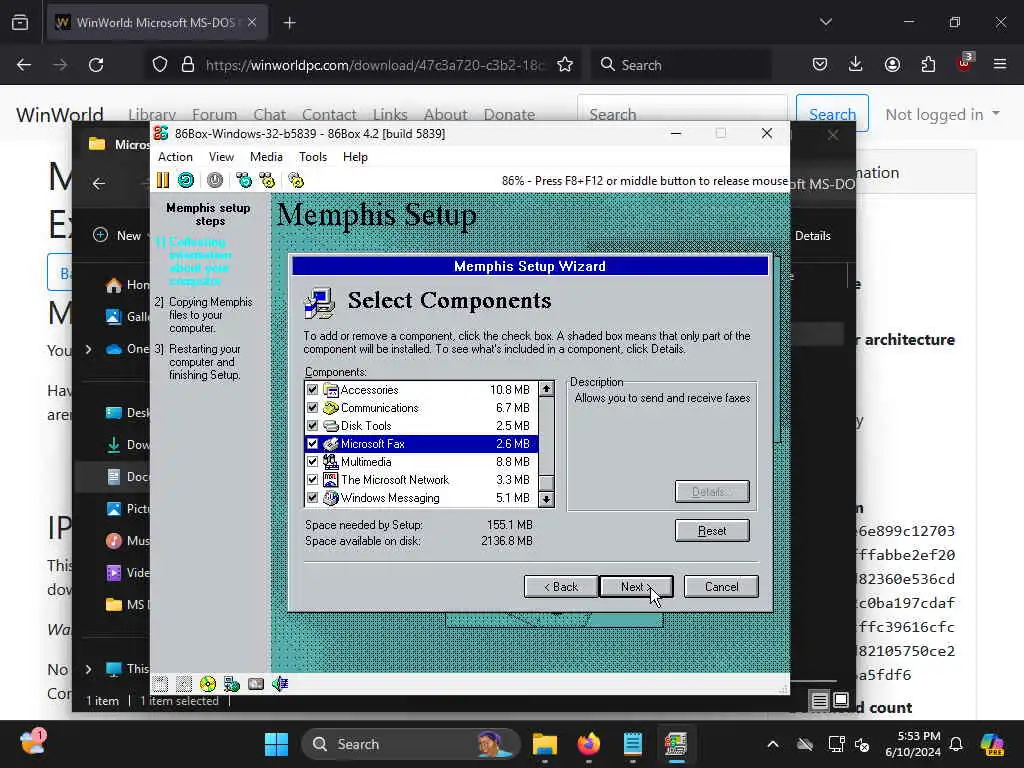
Task: Uncheck the Disk Tools component checkbox
Action: (313, 426)
